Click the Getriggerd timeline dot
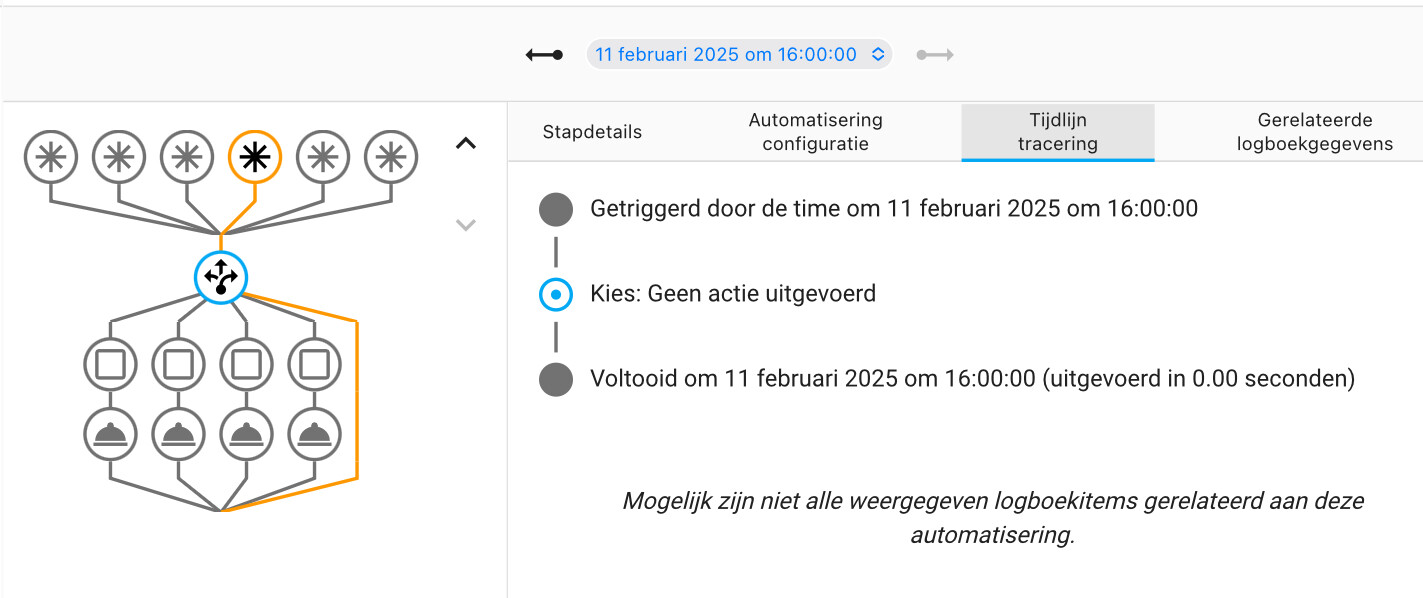 pyautogui.click(x=556, y=210)
